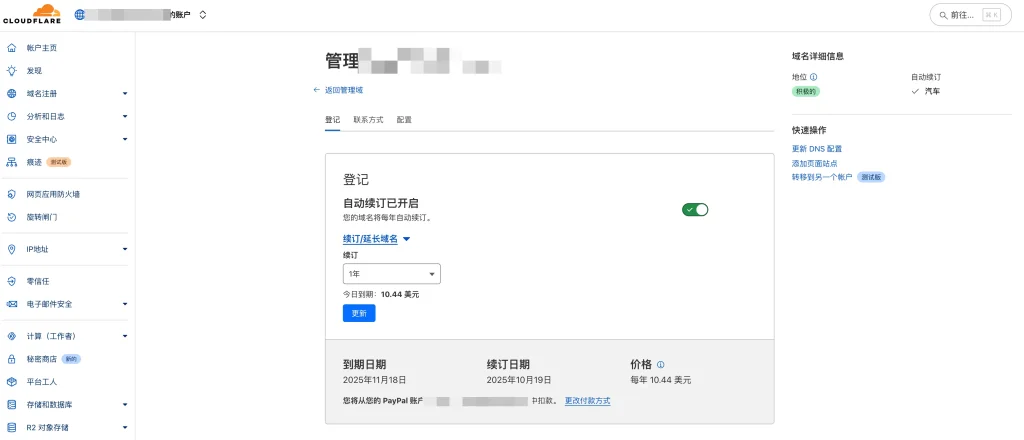Click the 域名注册 globe icon

11,93
